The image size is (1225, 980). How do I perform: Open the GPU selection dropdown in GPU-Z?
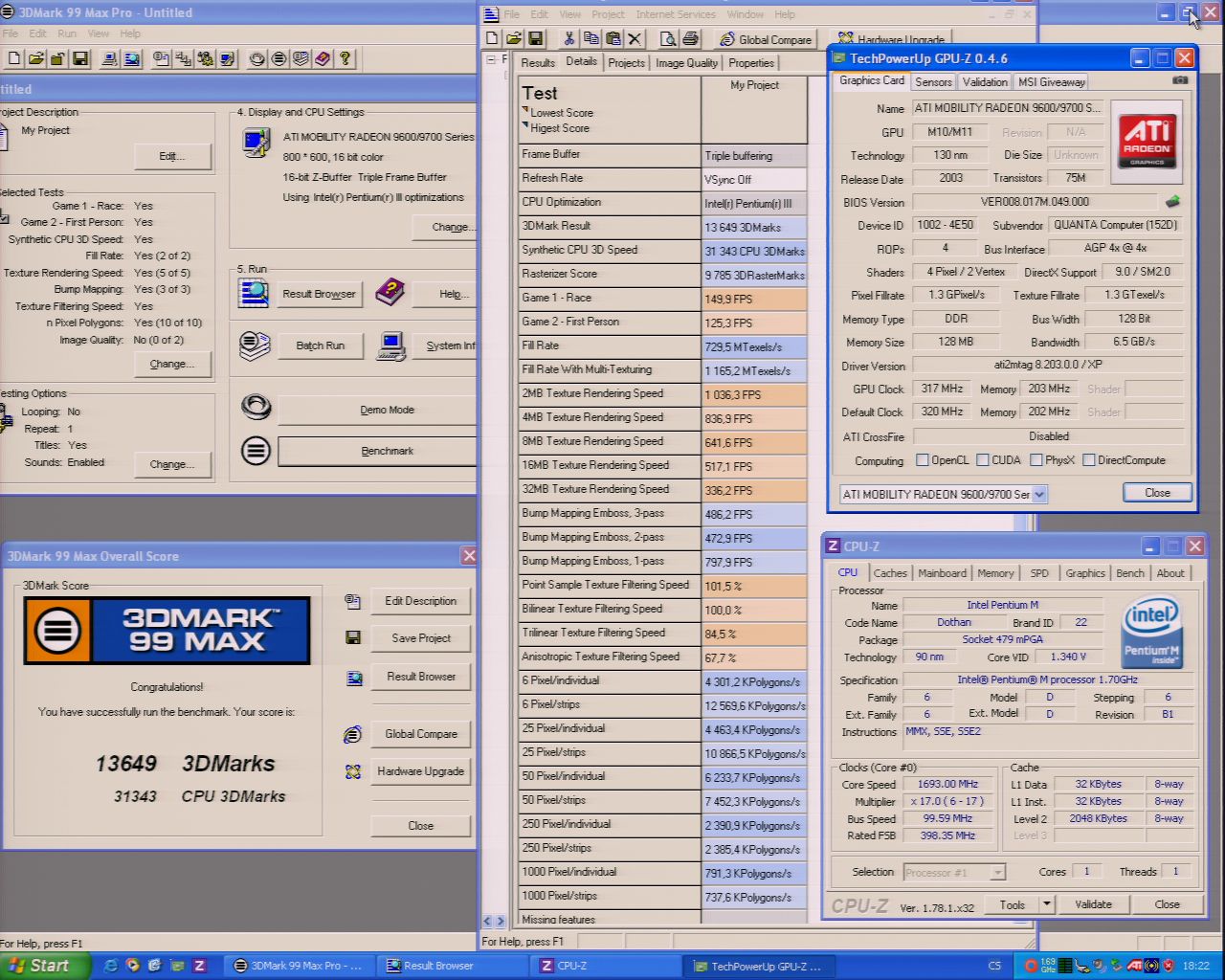point(1039,494)
